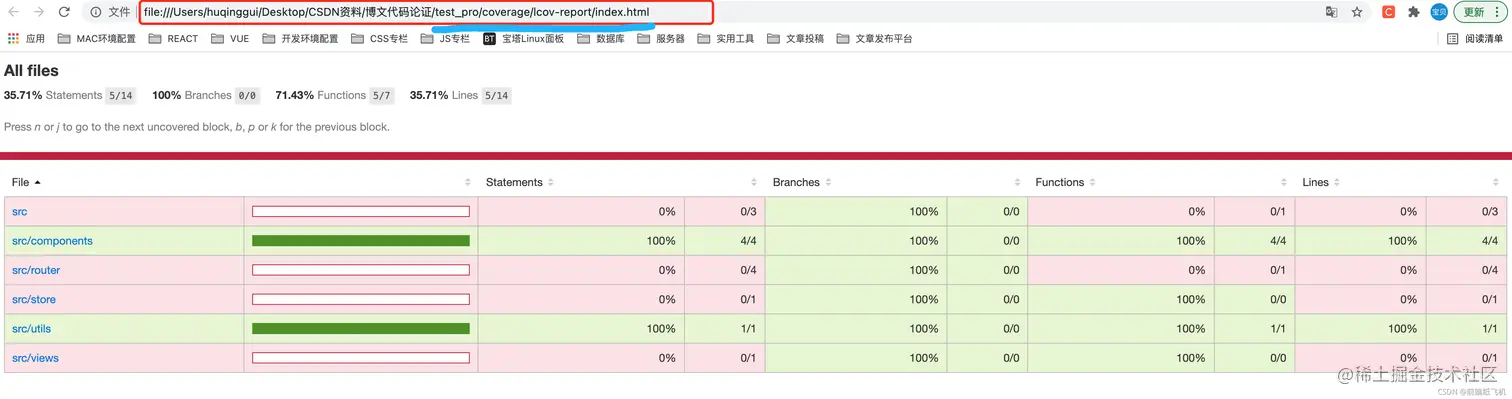Open the red CSDN extension

1389,12
